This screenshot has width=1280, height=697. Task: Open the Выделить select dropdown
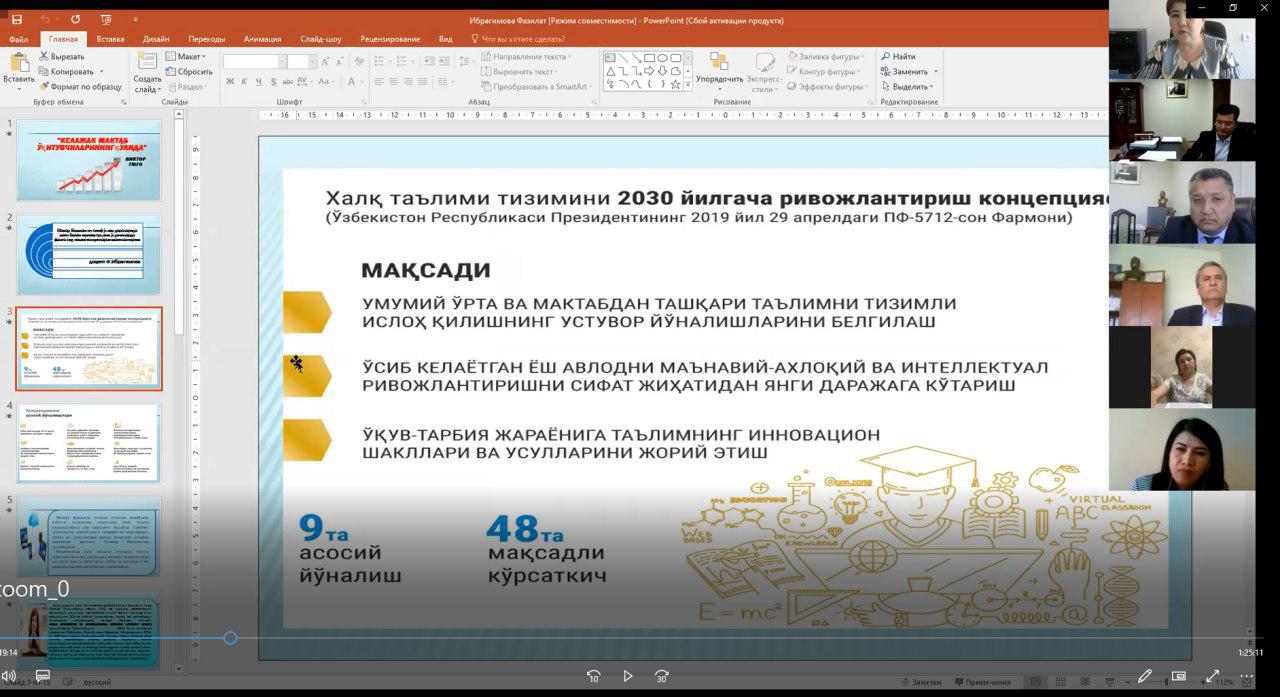tap(910, 87)
